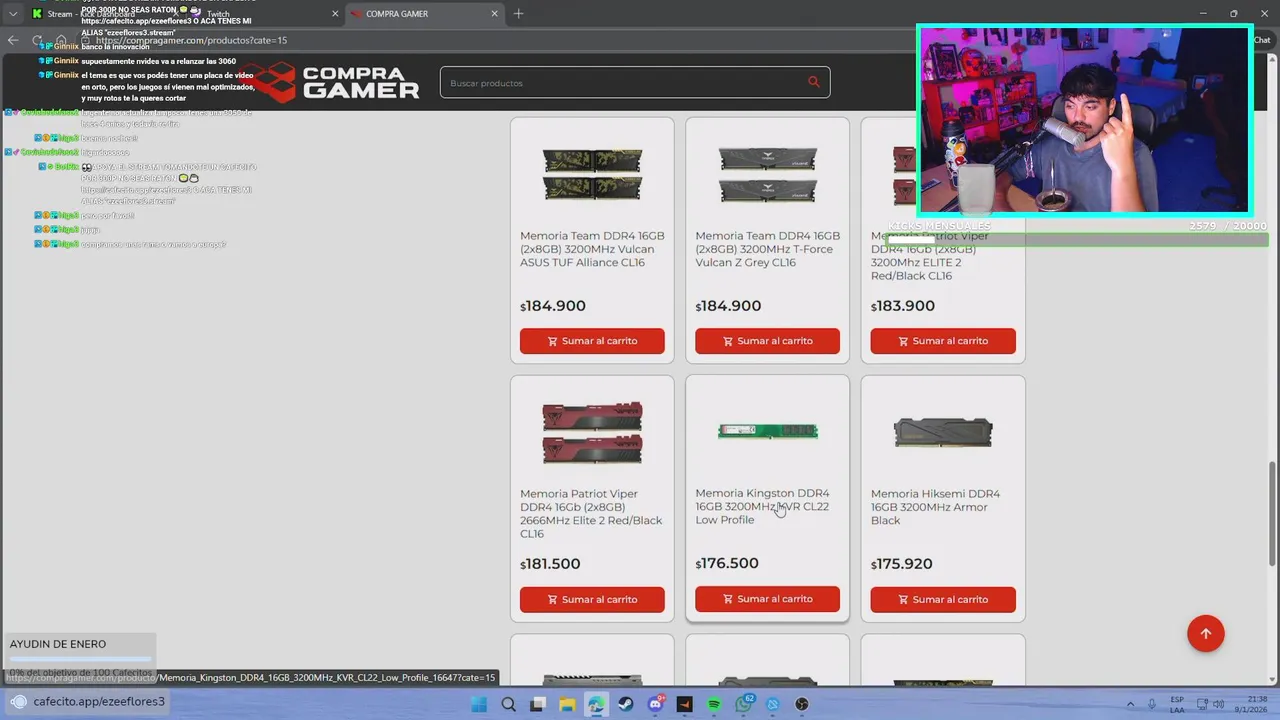
Task: Click the ESP LAA language indicator
Action: pos(1177,704)
